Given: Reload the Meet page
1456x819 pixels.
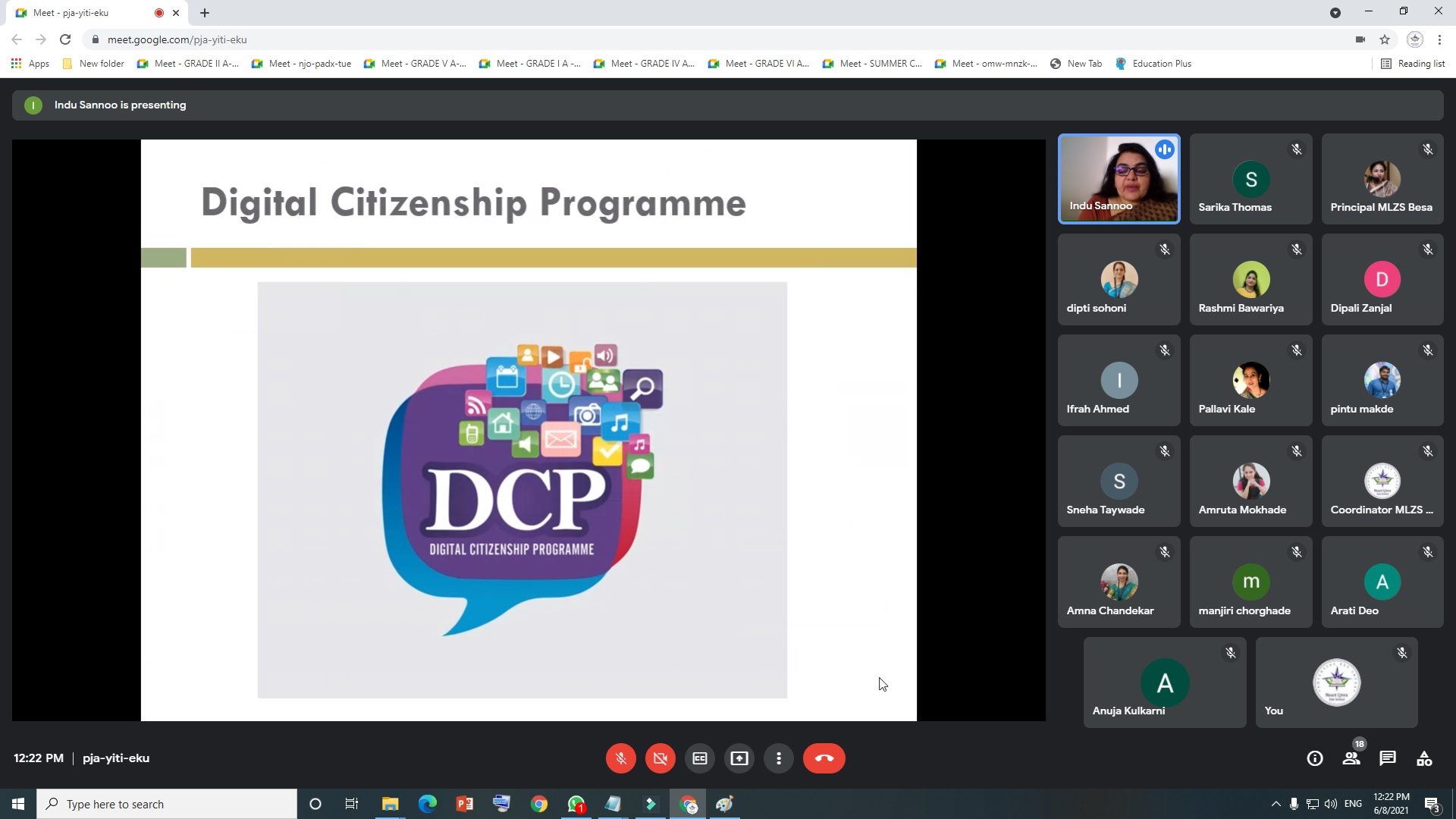Looking at the screenshot, I should (65, 39).
